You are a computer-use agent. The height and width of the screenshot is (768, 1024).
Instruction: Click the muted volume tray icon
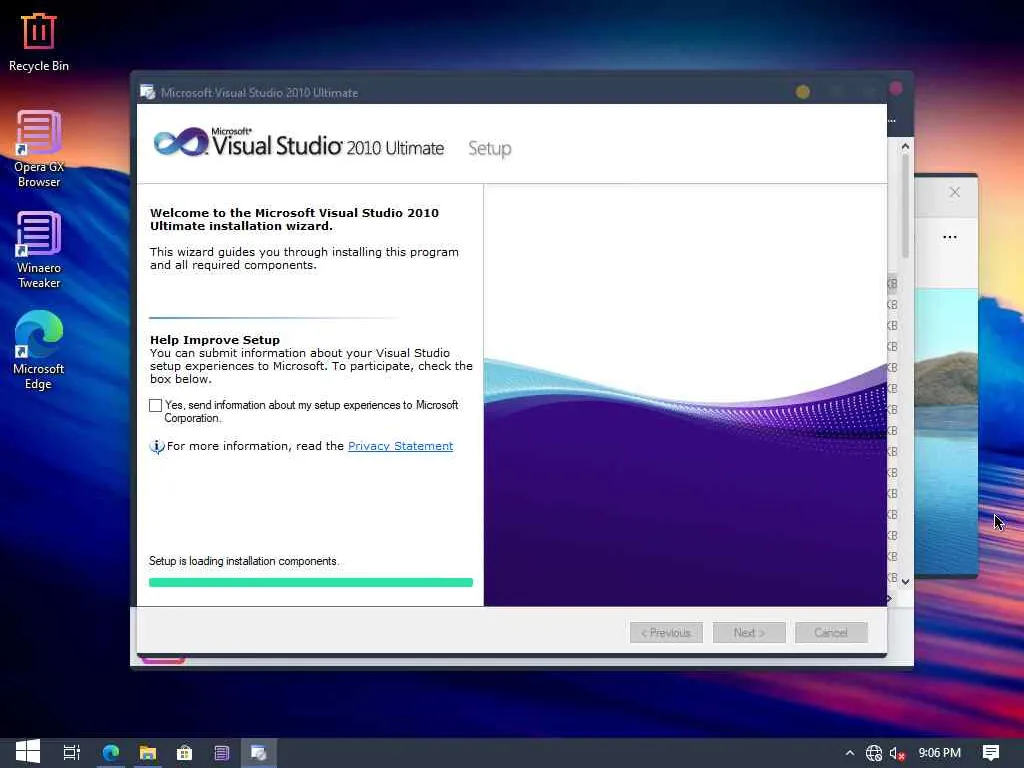click(x=898, y=754)
